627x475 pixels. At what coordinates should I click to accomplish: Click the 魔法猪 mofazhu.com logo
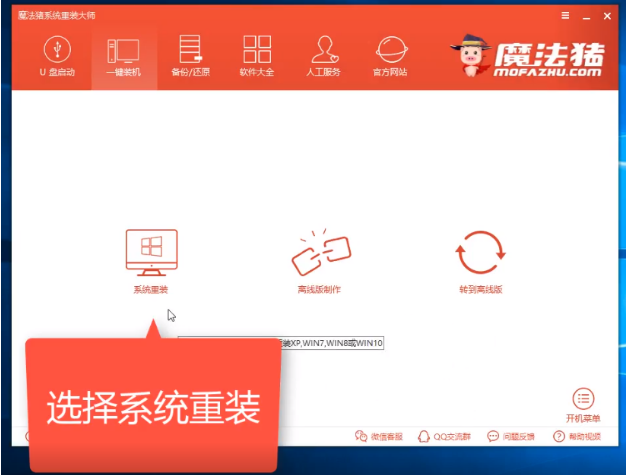tap(527, 56)
